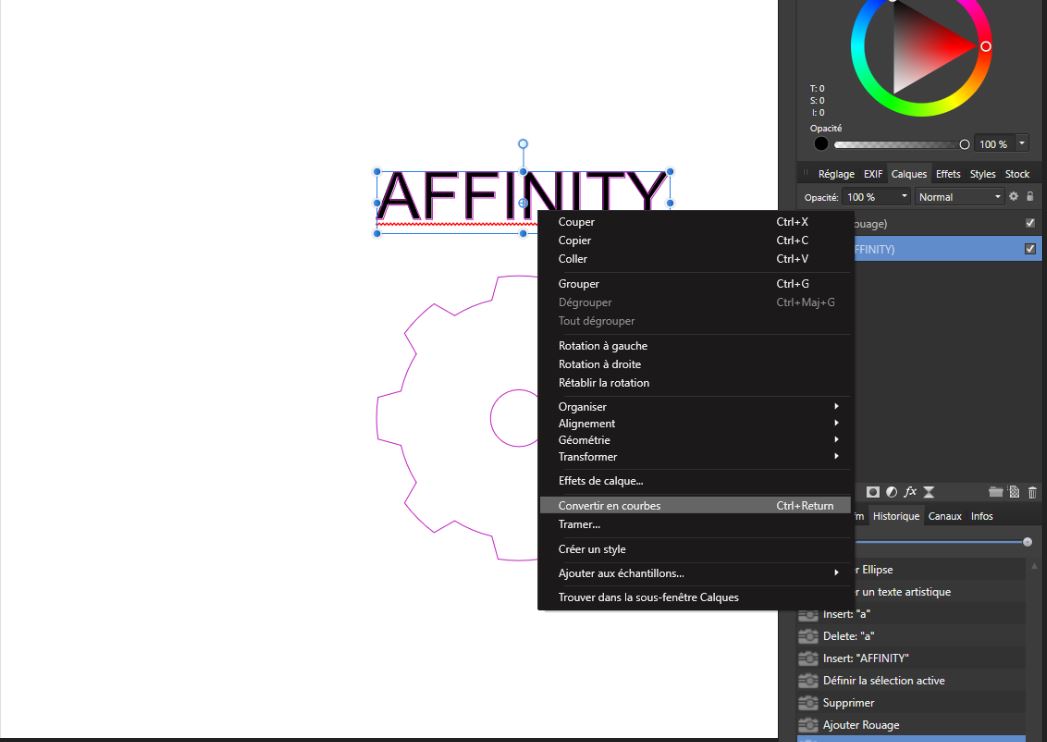
Task: Choose Couper from the context menu
Action: (x=694, y=222)
